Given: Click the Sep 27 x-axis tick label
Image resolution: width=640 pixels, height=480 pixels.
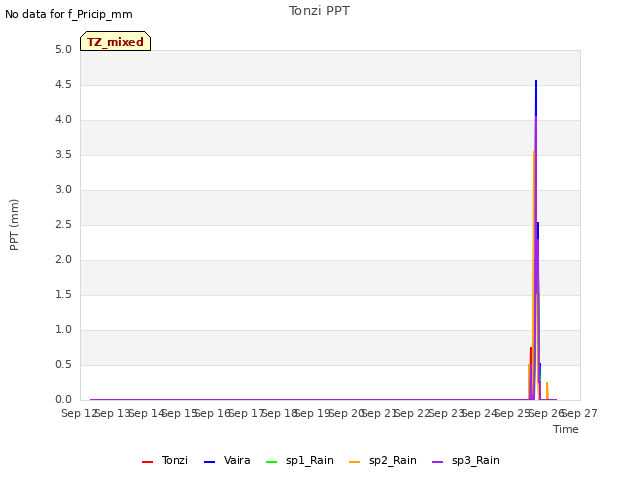Looking at the screenshot, I should [580, 413].
